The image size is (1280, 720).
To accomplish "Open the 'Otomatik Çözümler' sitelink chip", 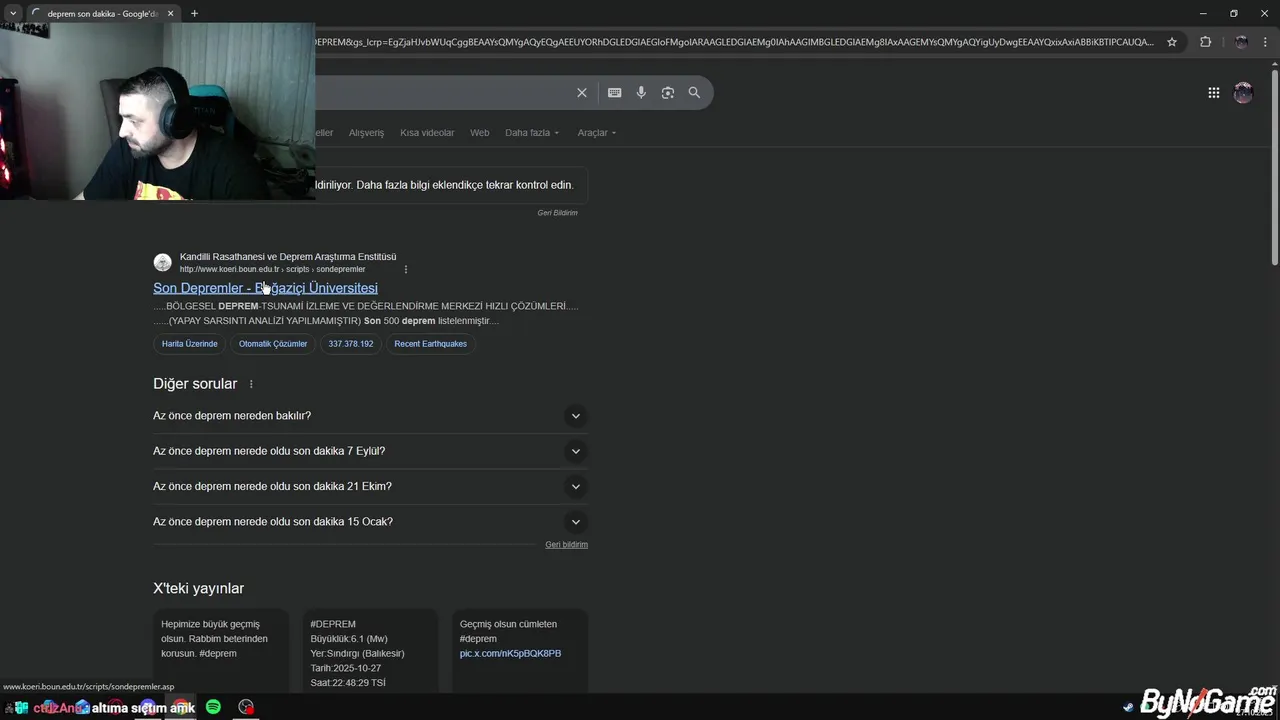I will [x=273, y=344].
